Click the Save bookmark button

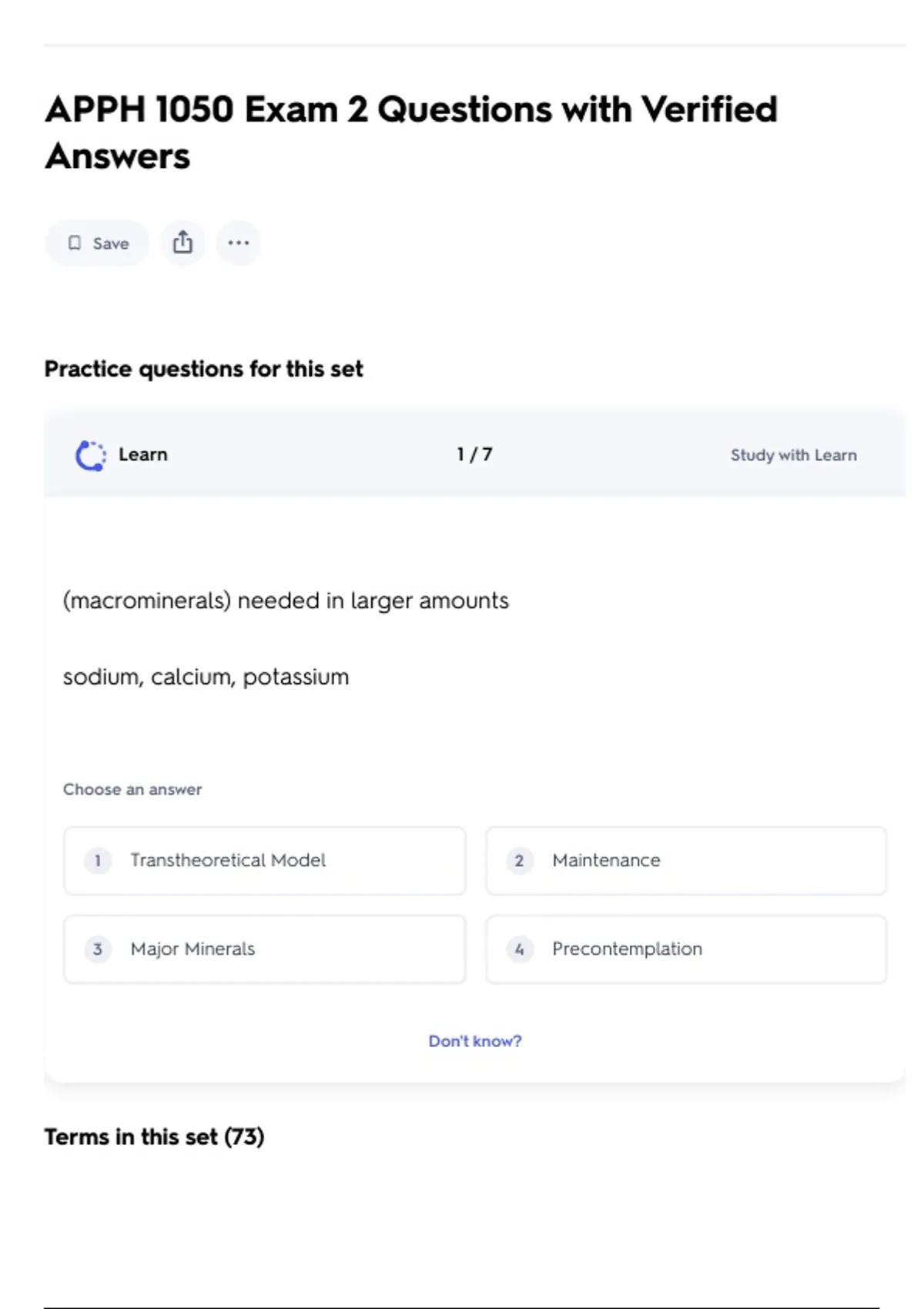(97, 243)
